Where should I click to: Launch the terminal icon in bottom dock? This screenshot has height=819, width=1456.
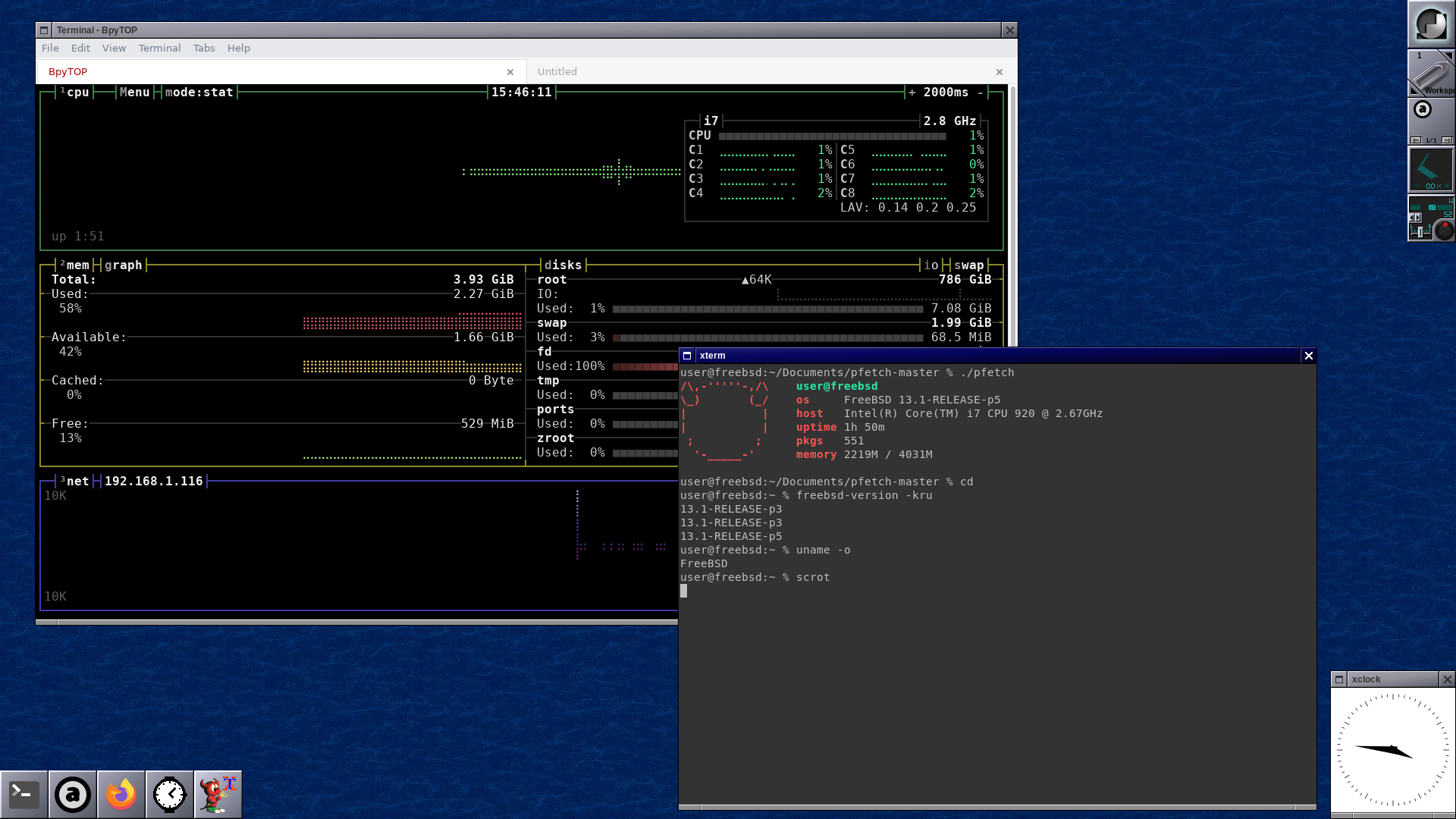tap(24, 795)
